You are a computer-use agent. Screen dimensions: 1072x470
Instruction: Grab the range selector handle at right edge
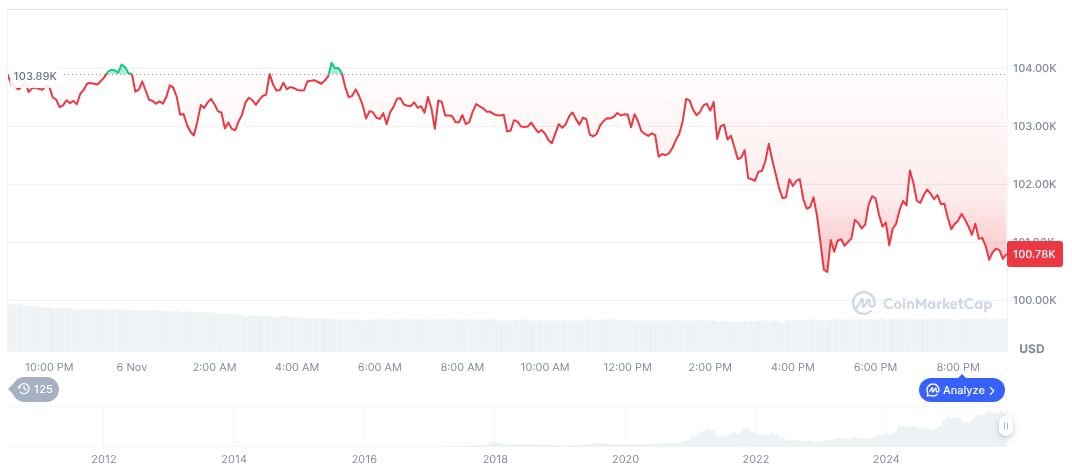coord(1006,426)
